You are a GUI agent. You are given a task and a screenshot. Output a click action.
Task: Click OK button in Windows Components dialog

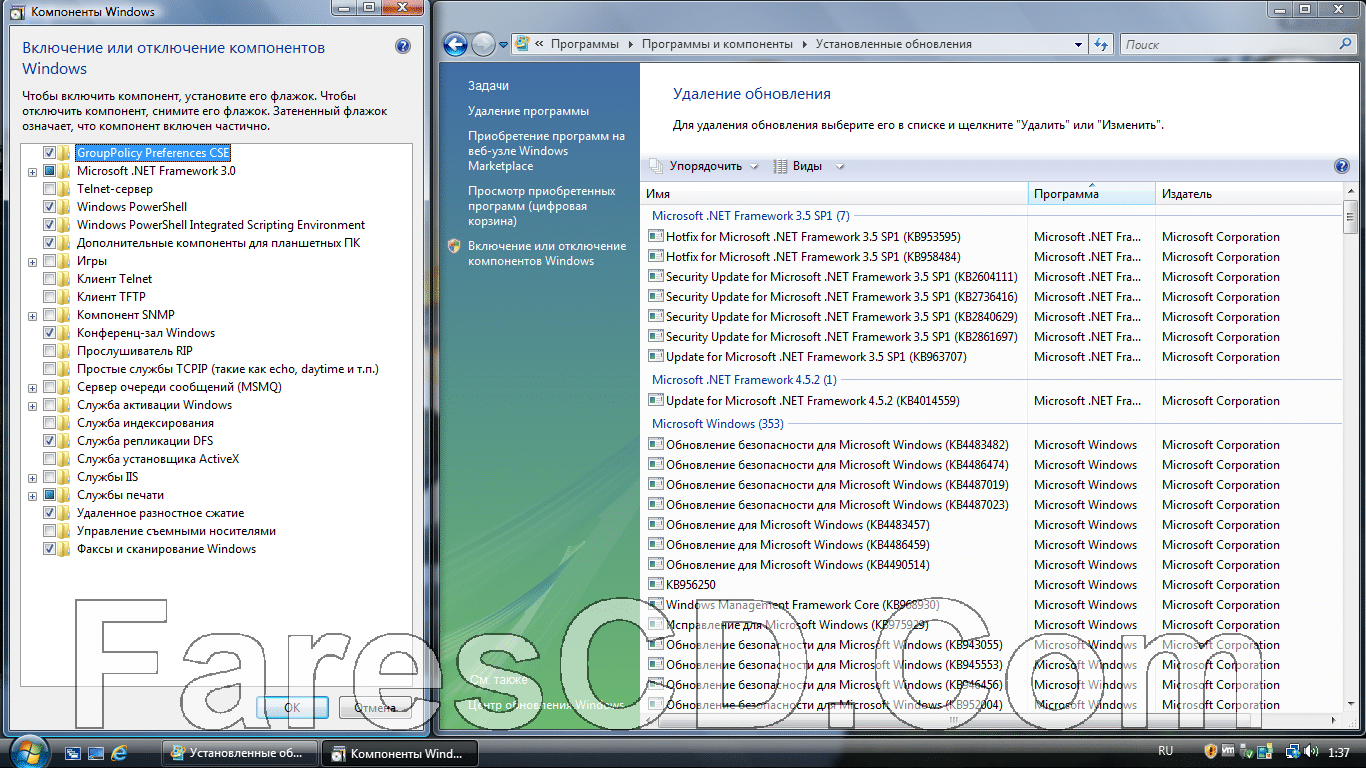click(x=292, y=707)
